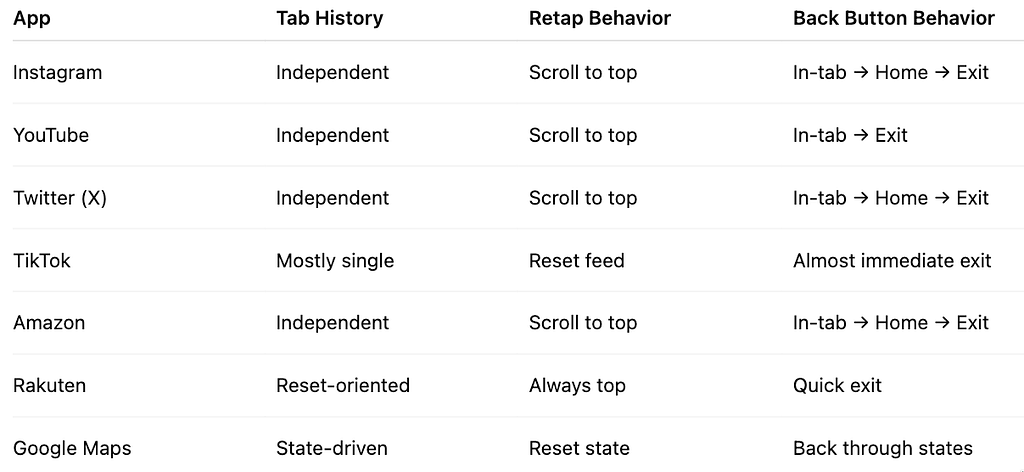Click Back through states text
This screenshot has height=472, width=1024.
(x=883, y=448)
